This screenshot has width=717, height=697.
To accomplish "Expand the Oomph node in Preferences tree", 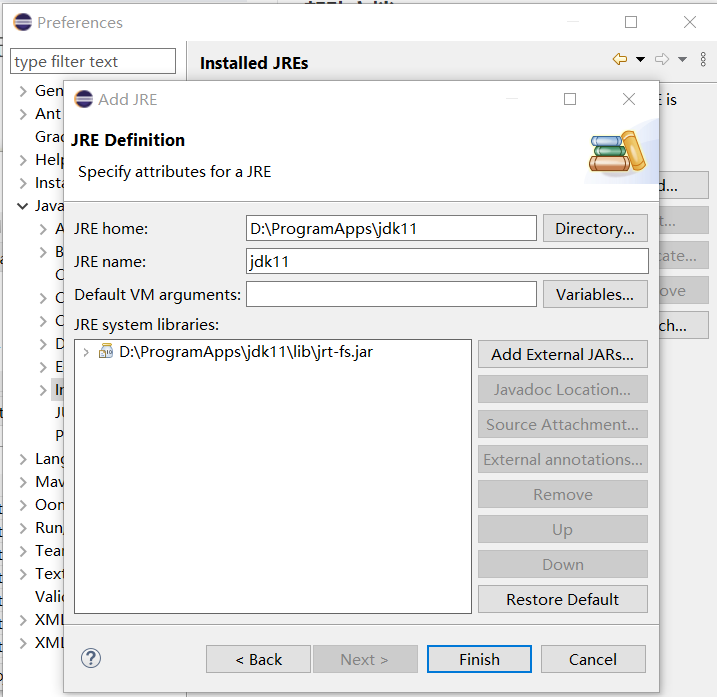I will pyautogui.click(x=23, y=505).
